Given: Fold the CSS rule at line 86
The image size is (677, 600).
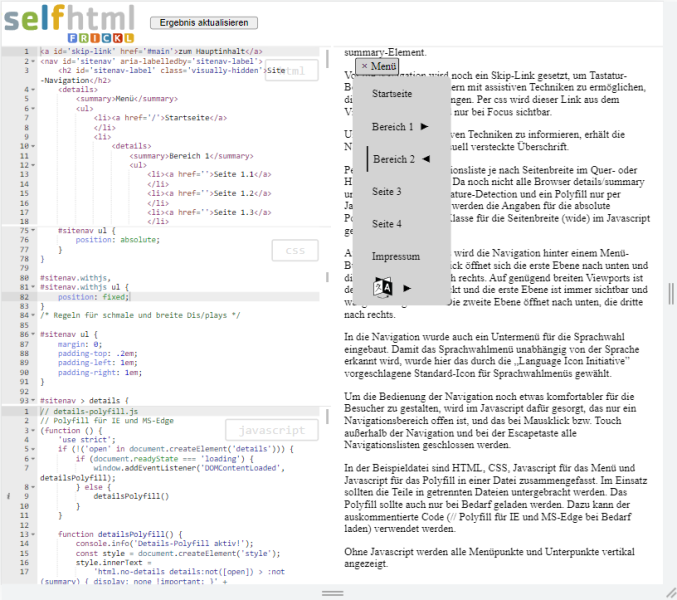Looking at the screenshot, I should click(33, 333).
